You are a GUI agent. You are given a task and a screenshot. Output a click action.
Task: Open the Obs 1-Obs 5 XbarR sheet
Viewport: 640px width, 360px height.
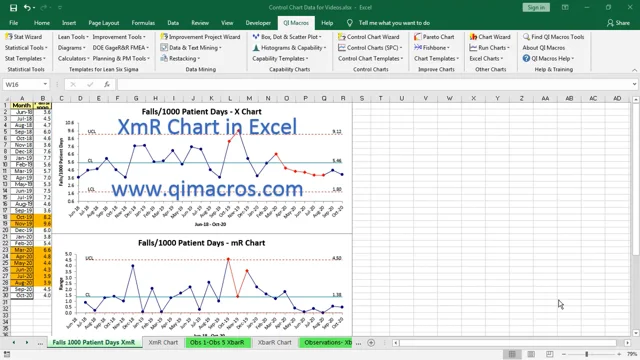[x=217, y=342]
